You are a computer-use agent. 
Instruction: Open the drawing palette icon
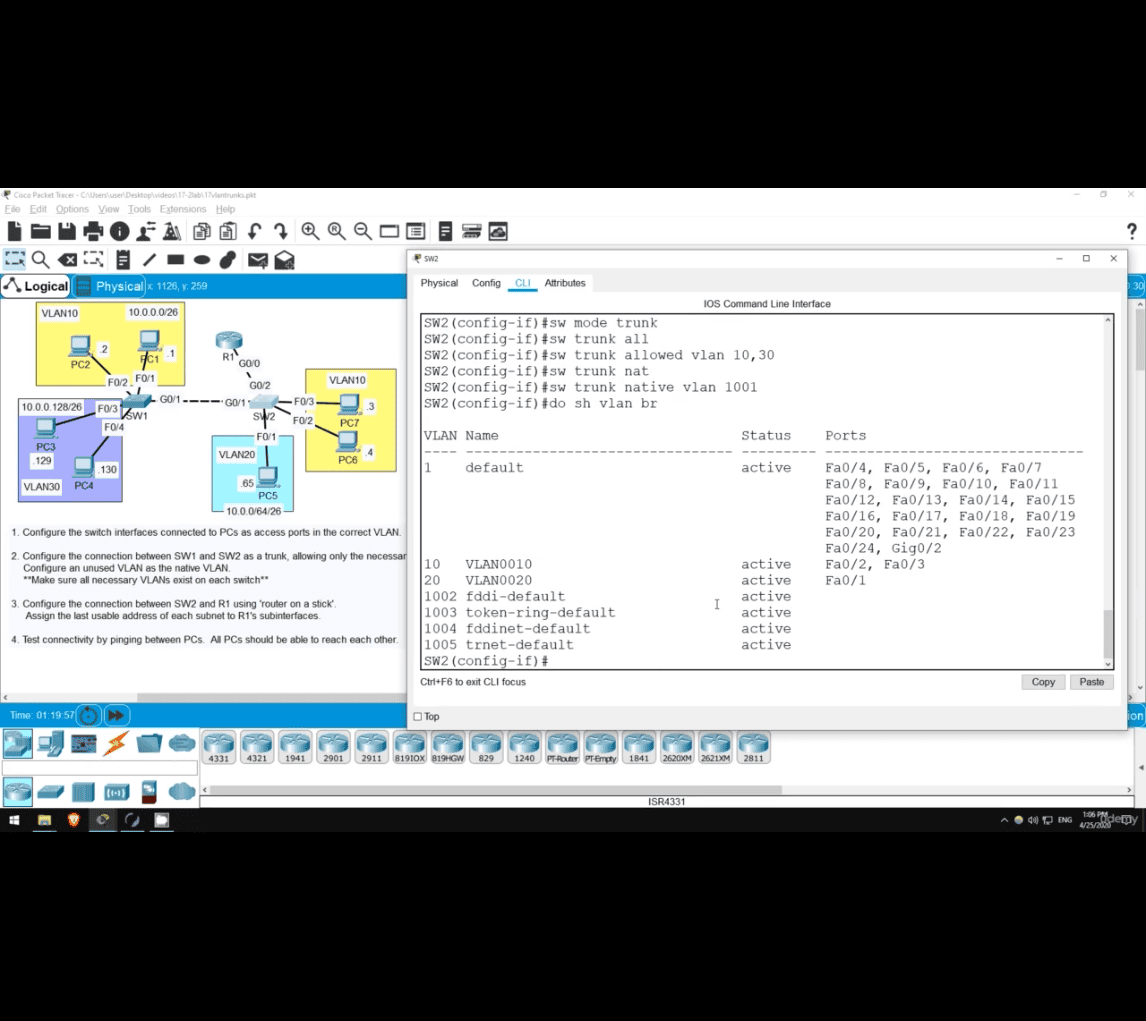[389, 232]
